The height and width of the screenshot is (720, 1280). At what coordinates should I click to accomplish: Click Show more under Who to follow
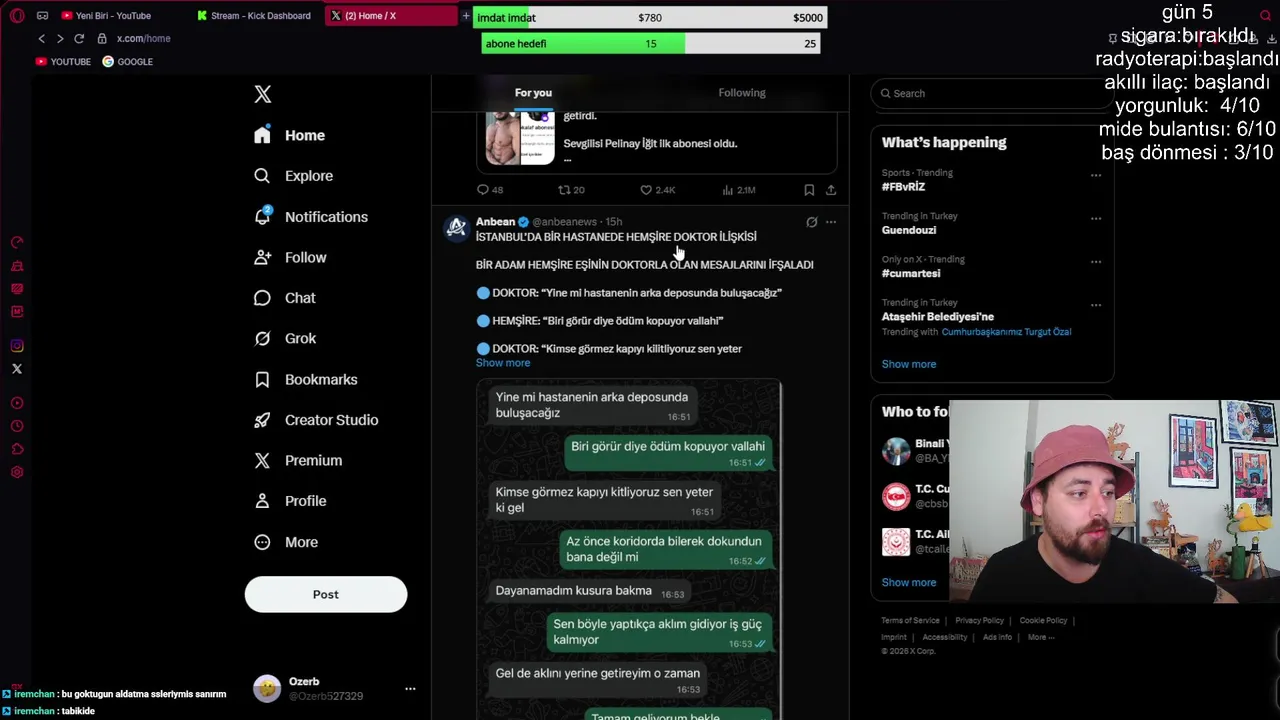[x=909, y=582]
